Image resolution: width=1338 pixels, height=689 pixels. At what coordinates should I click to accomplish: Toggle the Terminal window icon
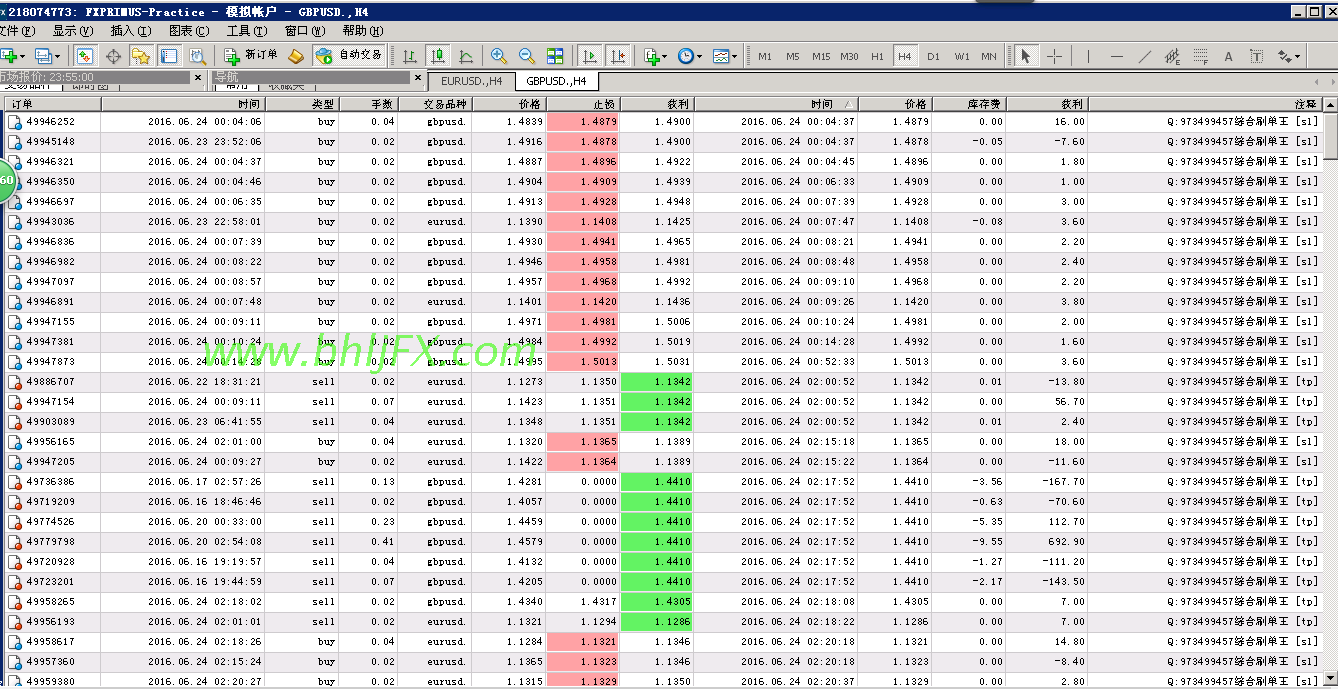point(169,56)
